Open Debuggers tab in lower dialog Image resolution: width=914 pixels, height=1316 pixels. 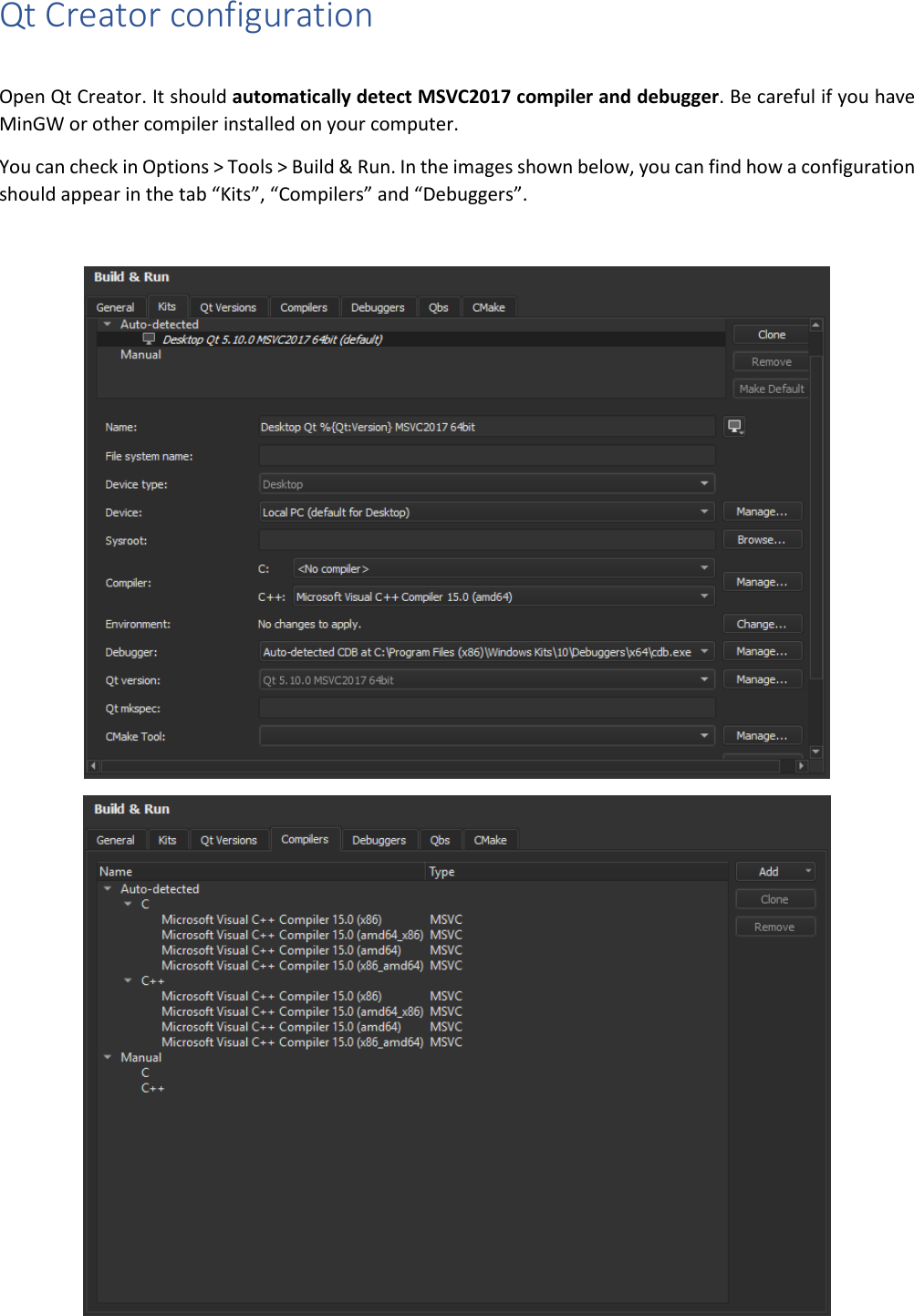click(x=379, y=840)
